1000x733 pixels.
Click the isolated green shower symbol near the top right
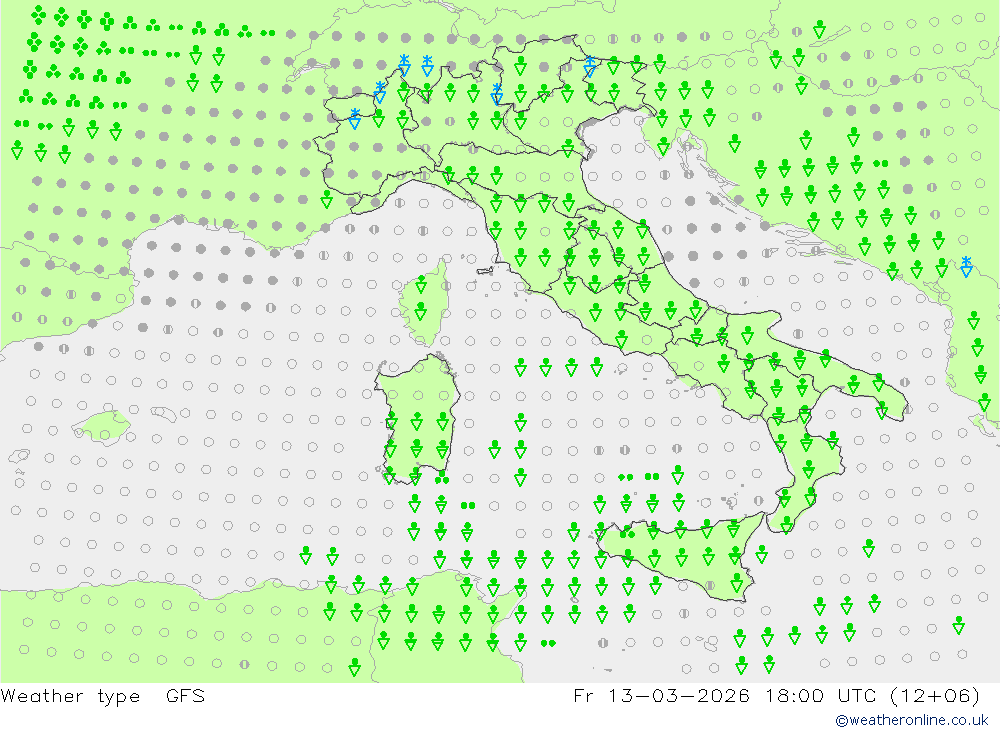pos(820,29)
